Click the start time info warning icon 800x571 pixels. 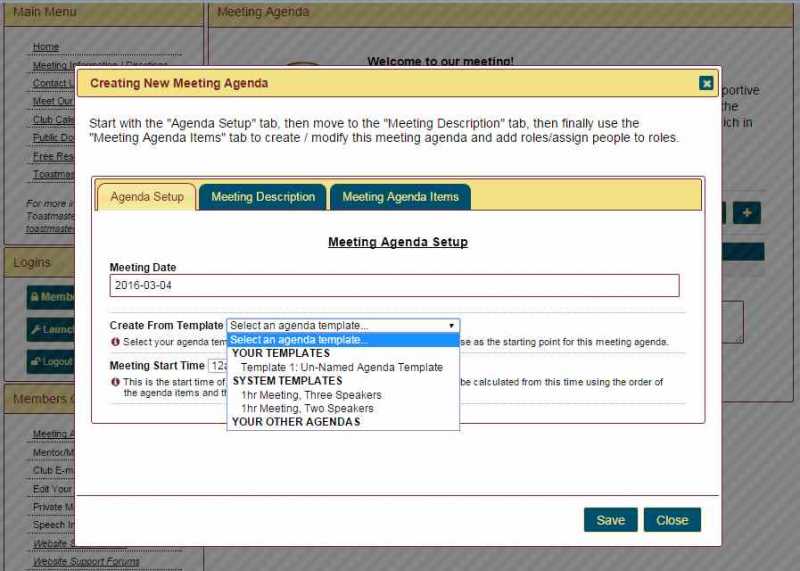pyautogui.click(x=116, y=382)
